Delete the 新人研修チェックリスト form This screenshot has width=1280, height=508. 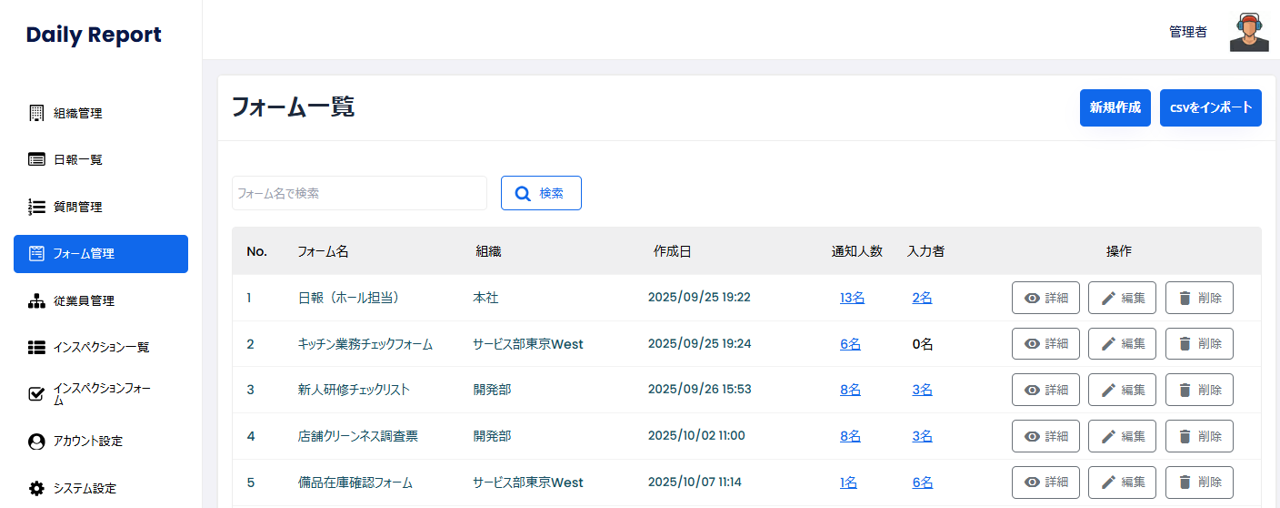pyautogui.click(x=1198, y=390)
